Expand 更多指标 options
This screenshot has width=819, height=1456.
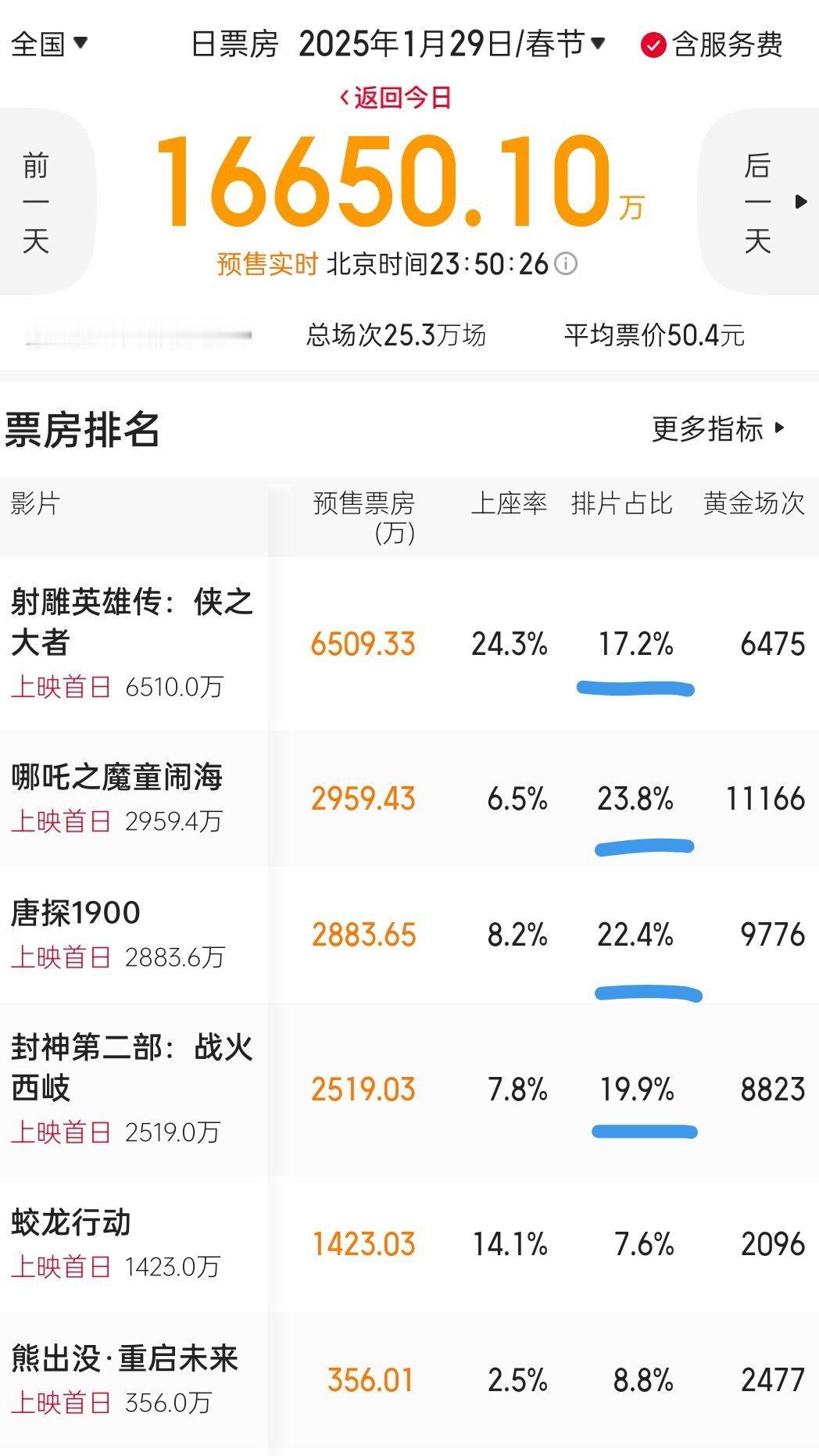click(x=718, y=428)
